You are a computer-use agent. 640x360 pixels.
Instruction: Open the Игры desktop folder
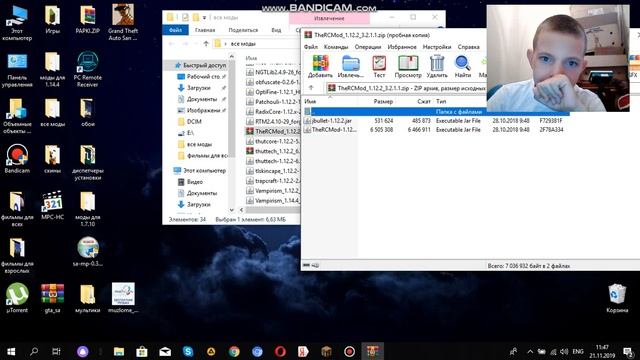click(x=52, y=20)
